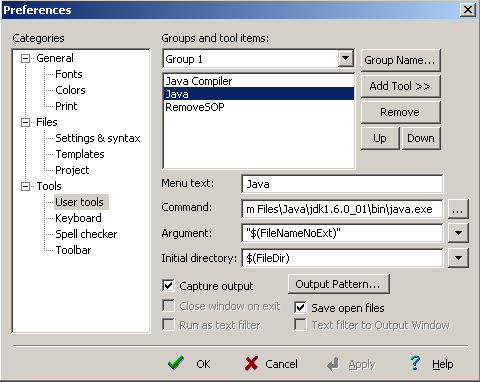This screenshot has height=382, width=480.
Task: Open the Argument variables dropdown arrow
Action: click(458, 233)
